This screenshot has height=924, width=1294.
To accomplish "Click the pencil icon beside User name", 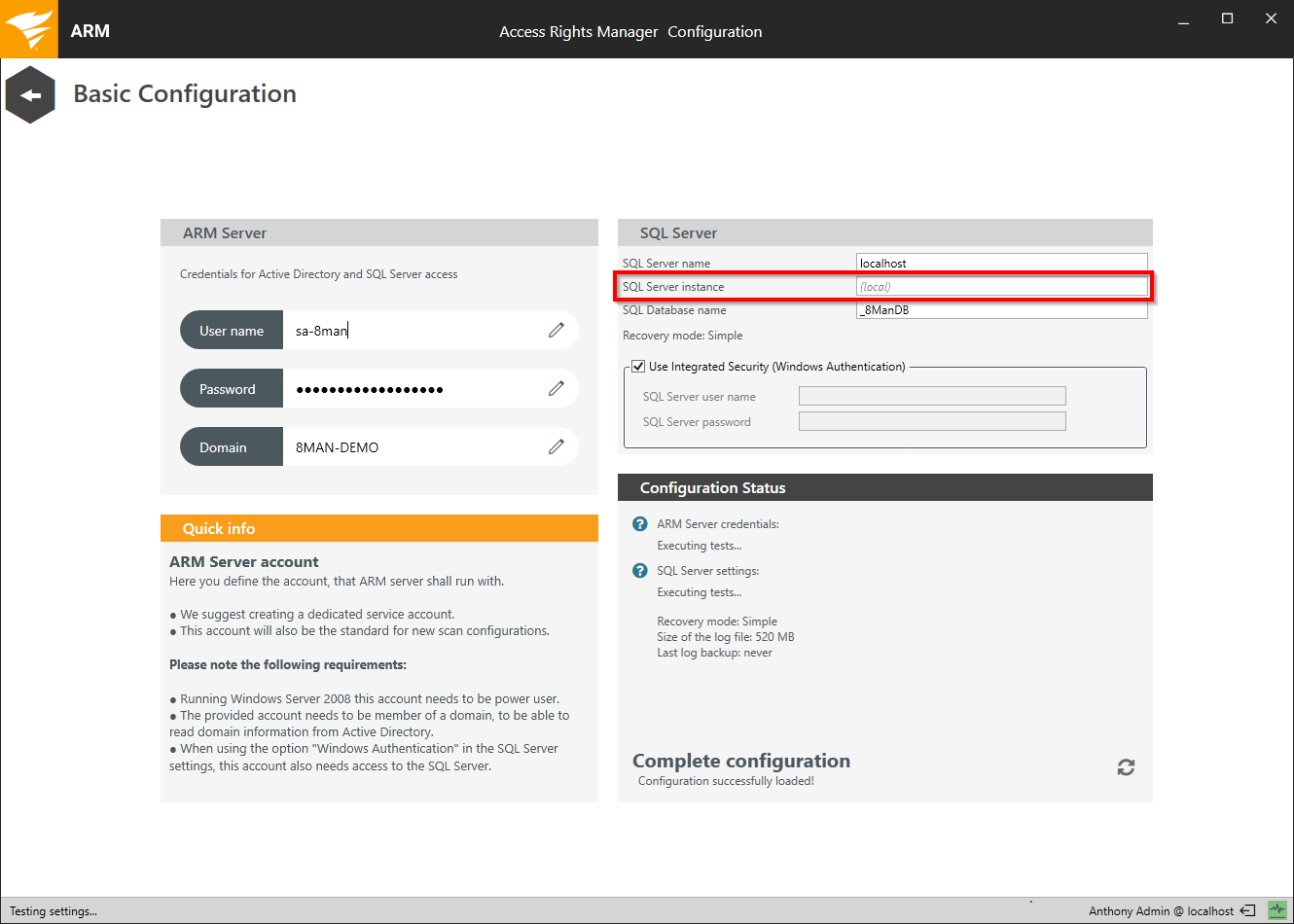I will (557, 330).
